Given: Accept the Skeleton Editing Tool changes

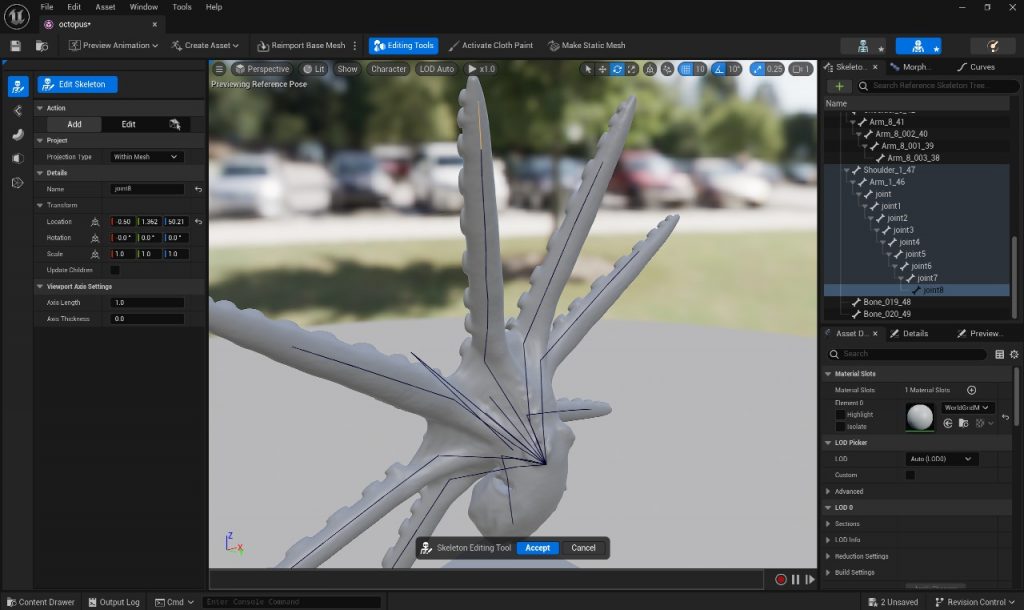Looking at the screenshot, I should (537, 548).
